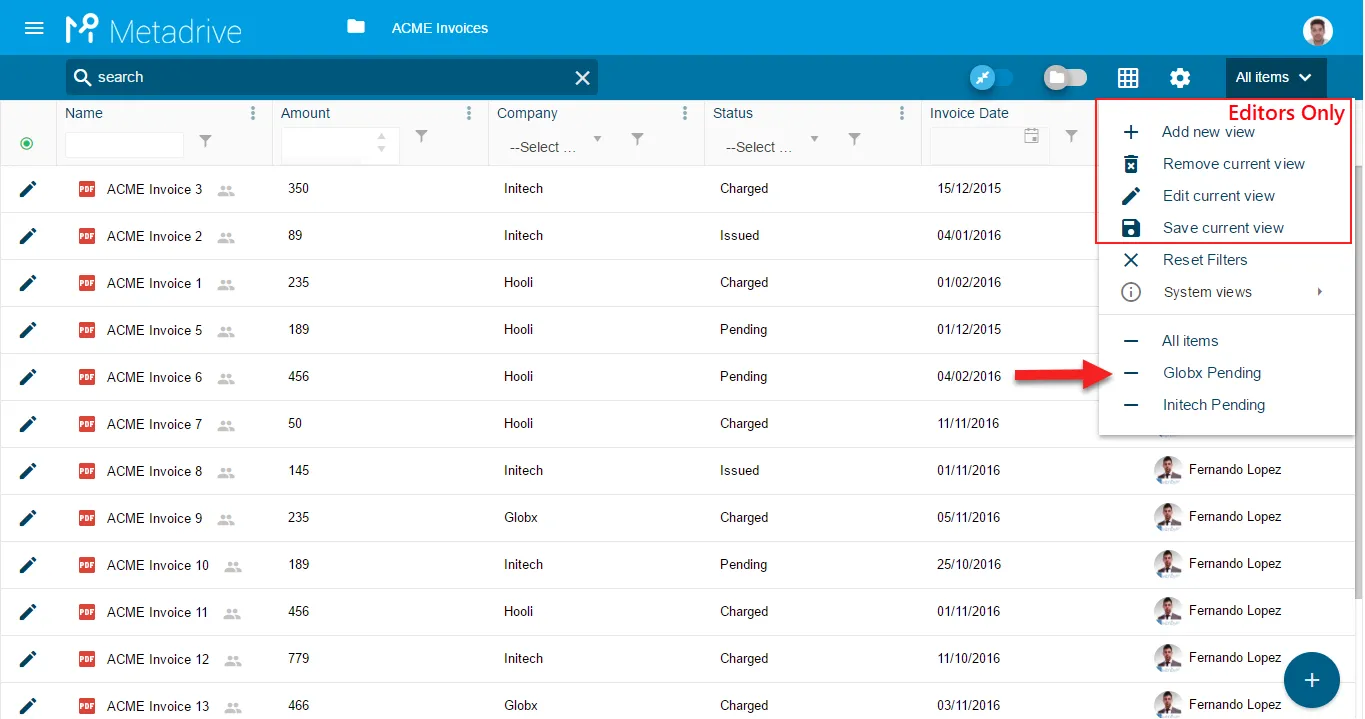The width and height of the screenshot is (1365, 719).
Task: Edit ACME Invoice 3 with the pencil
Action: point(28,189)
